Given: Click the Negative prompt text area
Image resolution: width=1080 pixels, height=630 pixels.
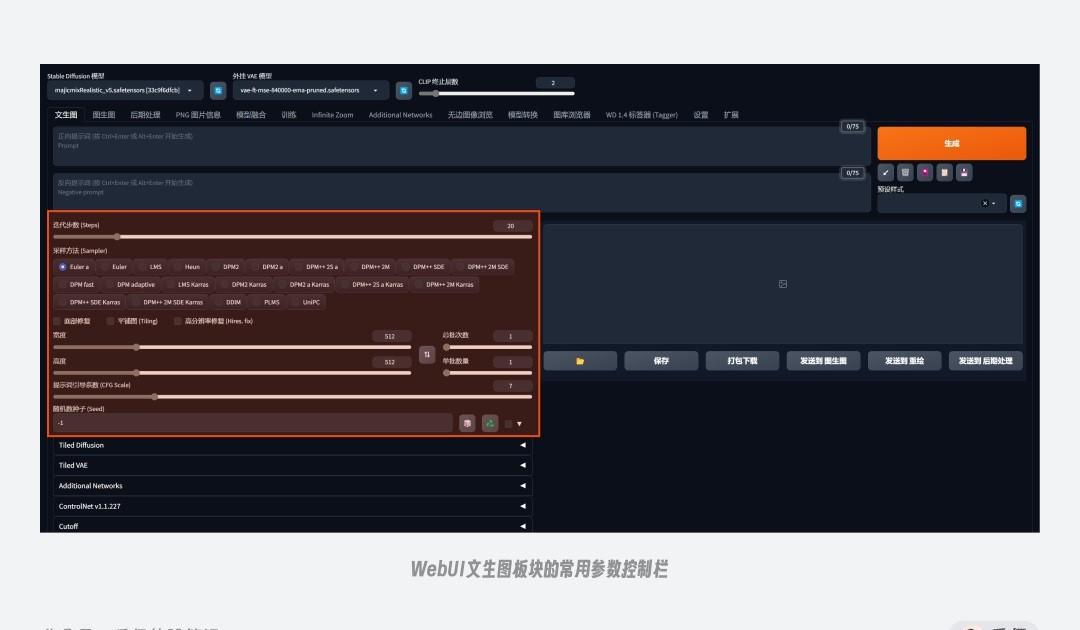Looking at the screenshot, I should click(x=461, y=192).
